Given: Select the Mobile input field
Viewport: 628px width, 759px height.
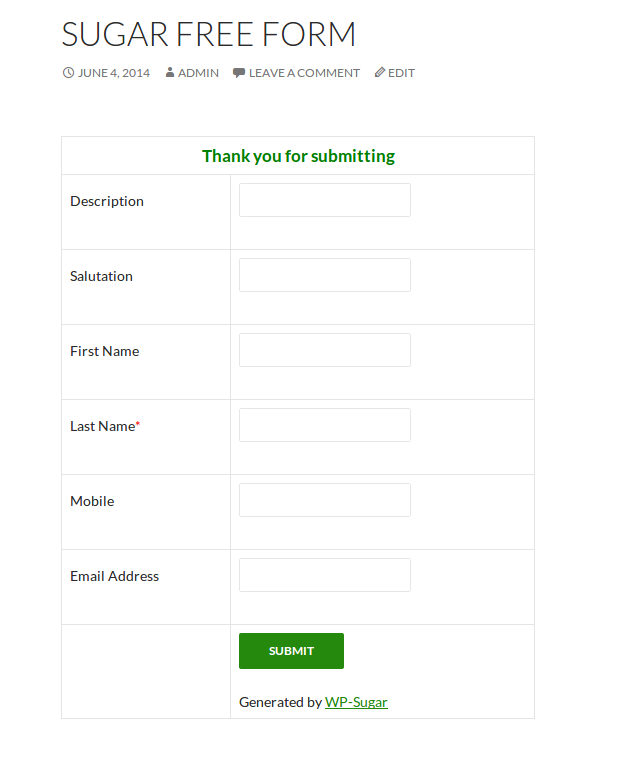Looking at the screenshot, I should click(325, 500).
